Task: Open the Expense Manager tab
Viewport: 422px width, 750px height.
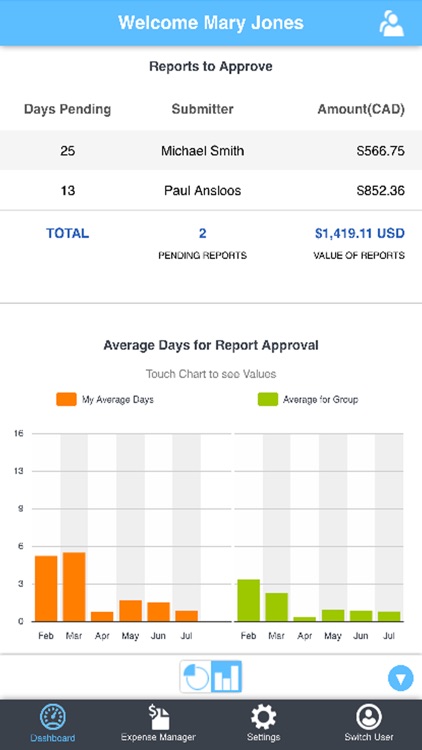Action: click(158, 723)
